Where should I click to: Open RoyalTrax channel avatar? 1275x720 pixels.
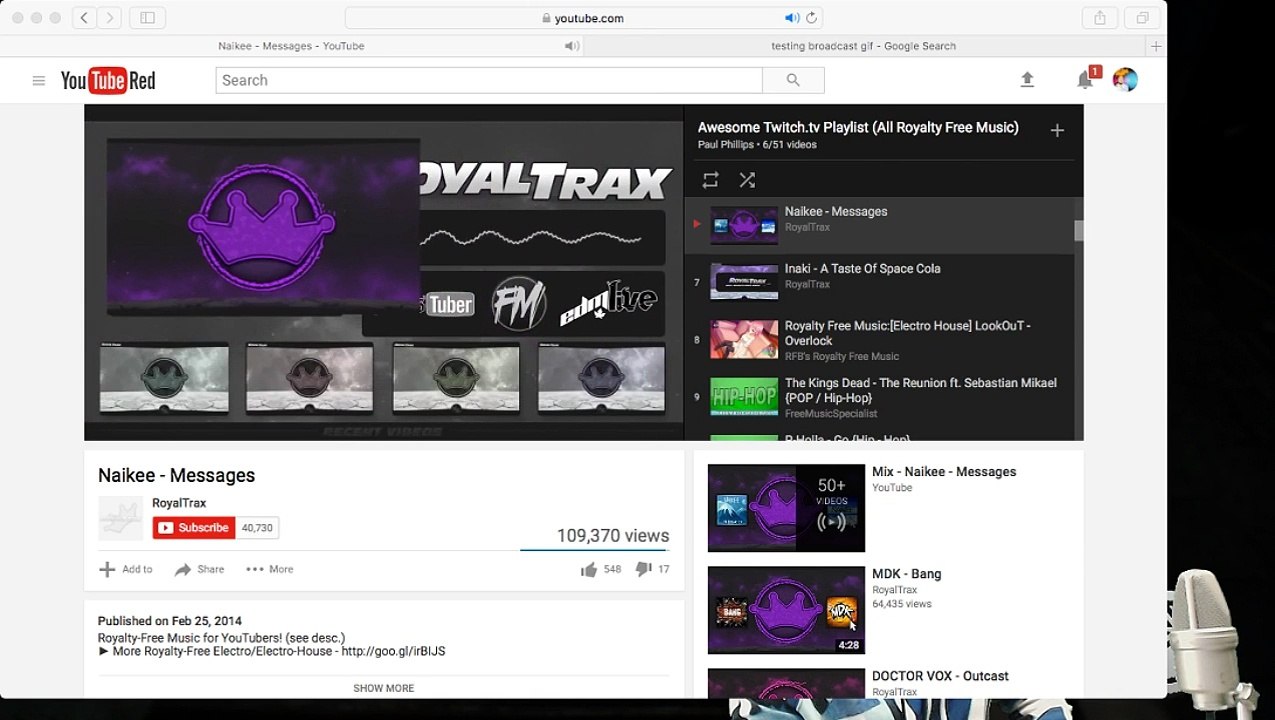click(121, 518)
